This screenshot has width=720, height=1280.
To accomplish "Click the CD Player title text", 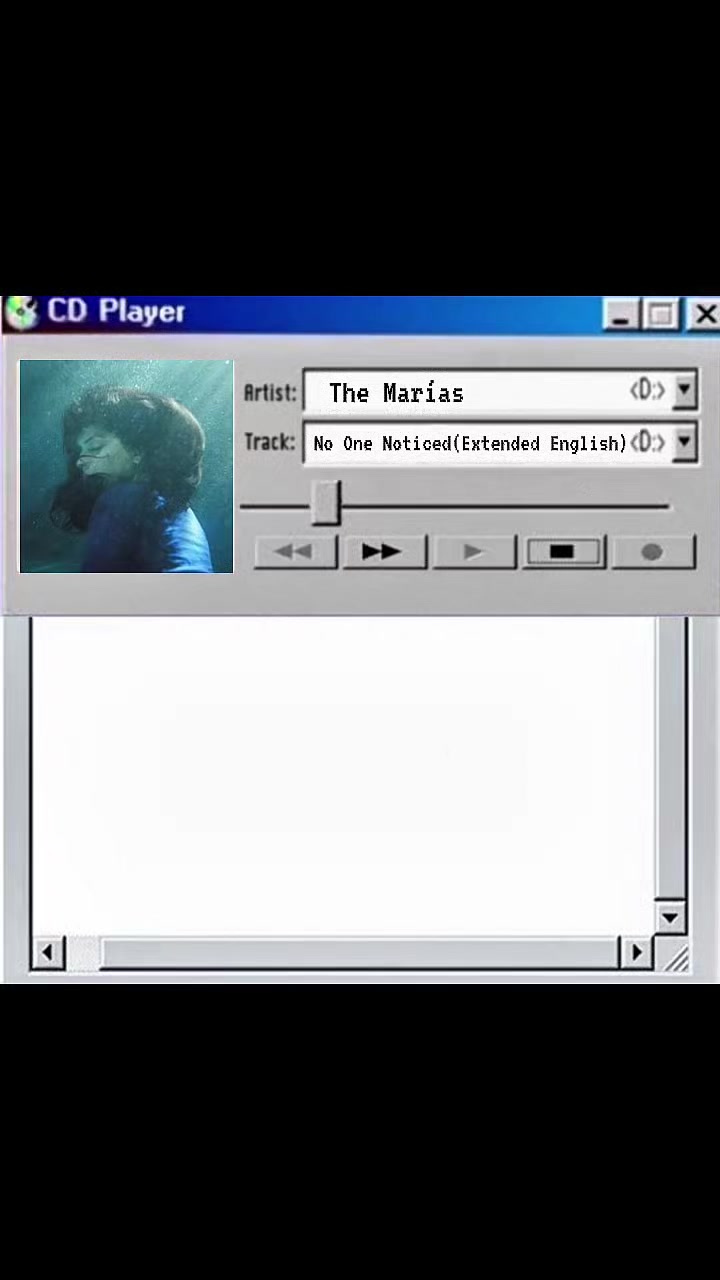I will (x=116, y=312).
